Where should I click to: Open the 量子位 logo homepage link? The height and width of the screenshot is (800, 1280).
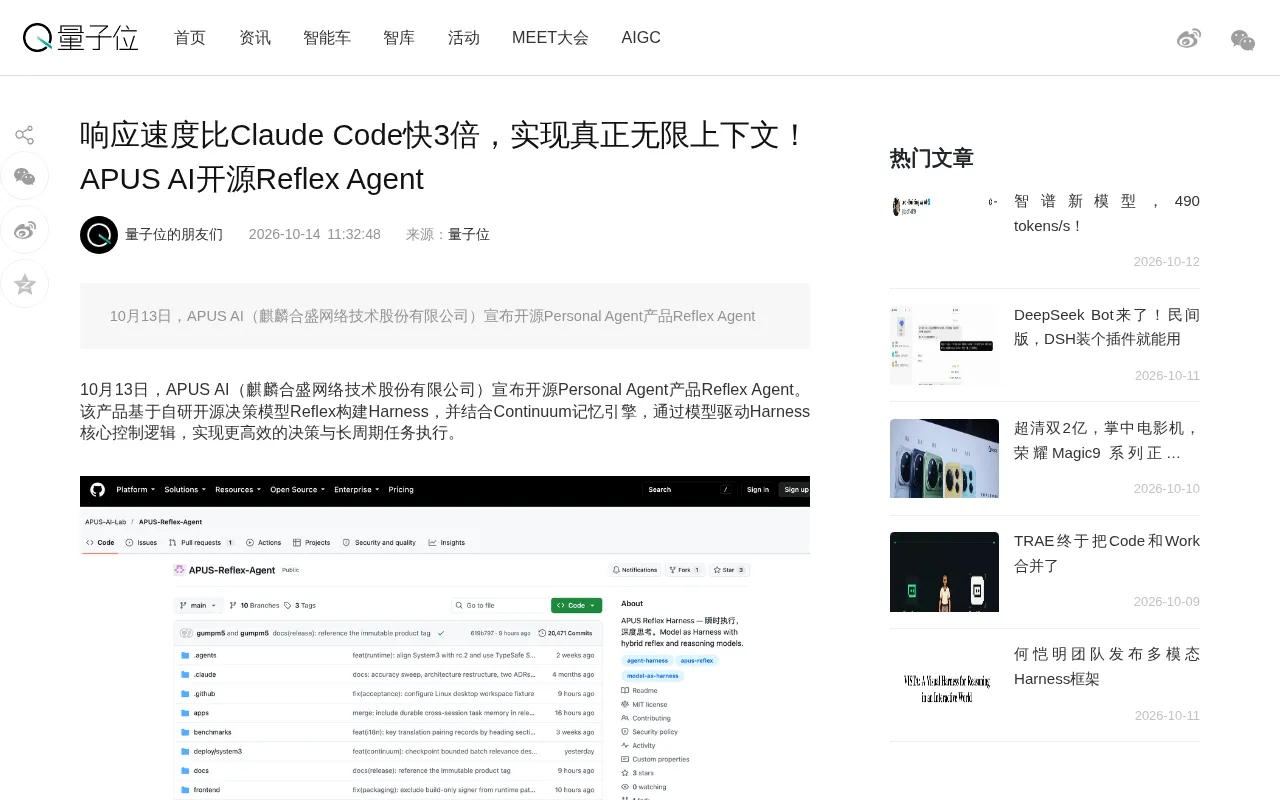(x=80, y=38)
